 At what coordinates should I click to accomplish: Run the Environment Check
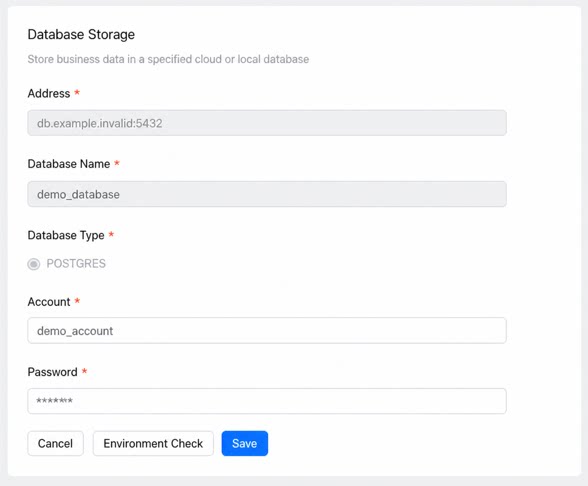pyautogui.click(x=153, y=444)
